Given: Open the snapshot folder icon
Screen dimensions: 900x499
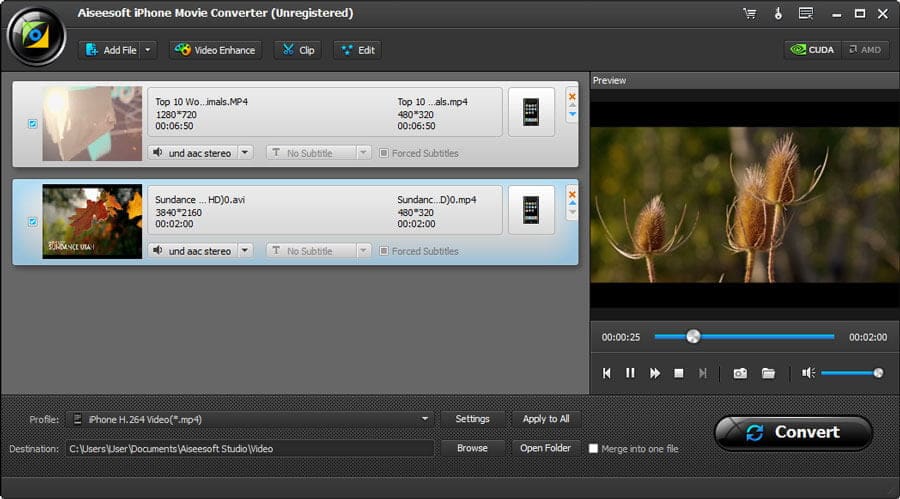Looking at the screenshot, I should [768, 373].
